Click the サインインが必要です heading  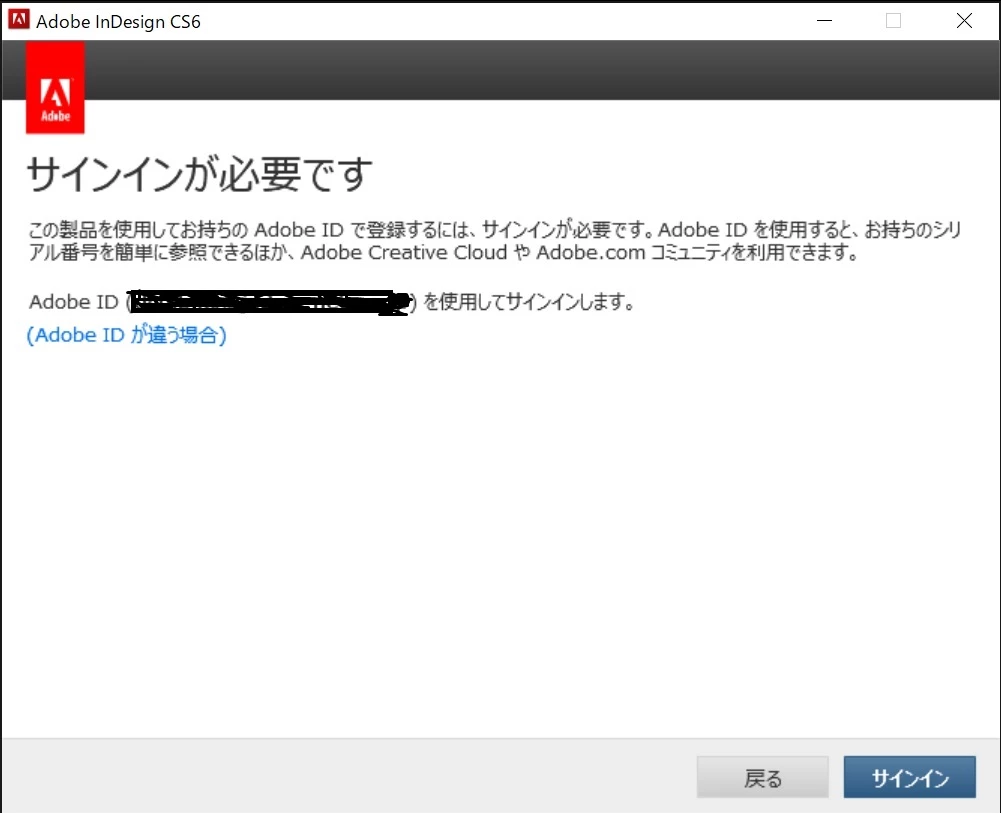pyautogui.click(x=199, y=174)
